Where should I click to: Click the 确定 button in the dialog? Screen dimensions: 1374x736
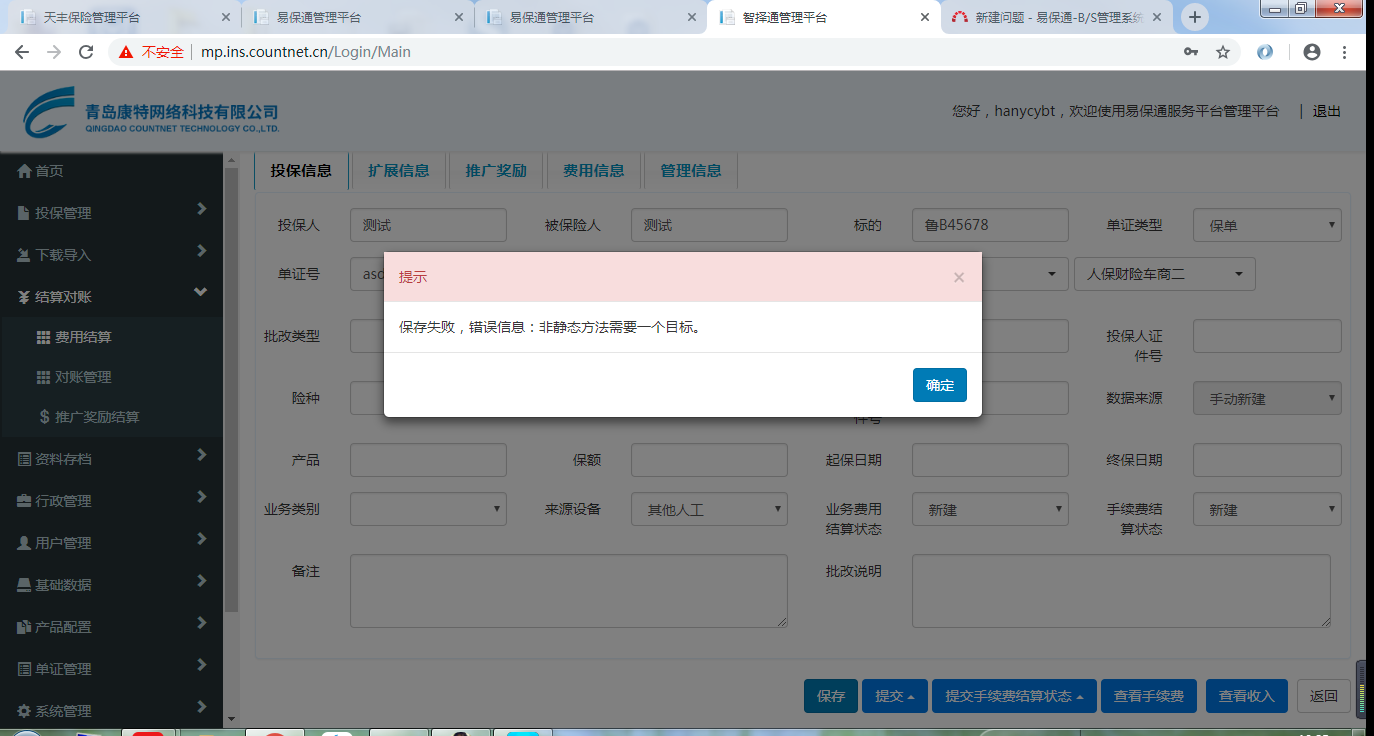pos(939,385)
